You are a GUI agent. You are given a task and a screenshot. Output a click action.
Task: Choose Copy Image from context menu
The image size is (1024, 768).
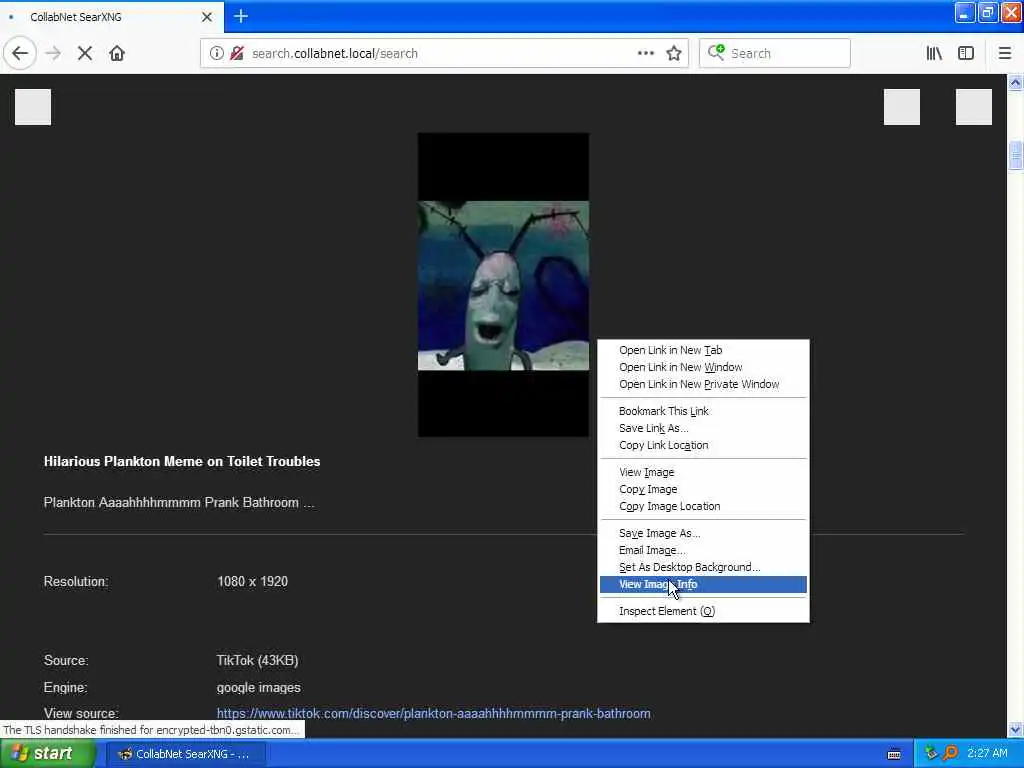(703, 488)
